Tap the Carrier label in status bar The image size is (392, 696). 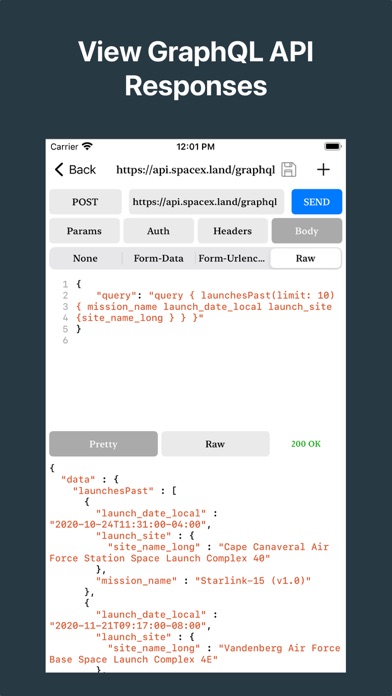pos(64,146)
